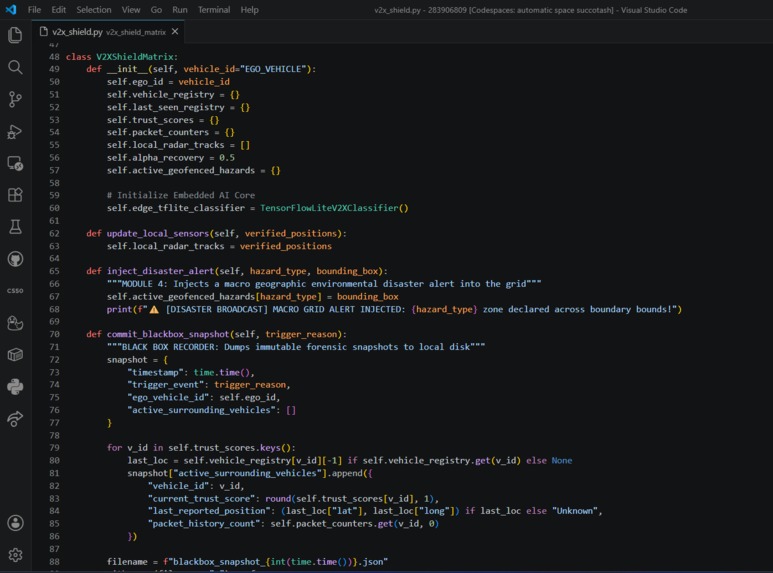Open the Explorer view in the activity bar
The height and width of the screenshot is (573, 773).
click(15, 35)
